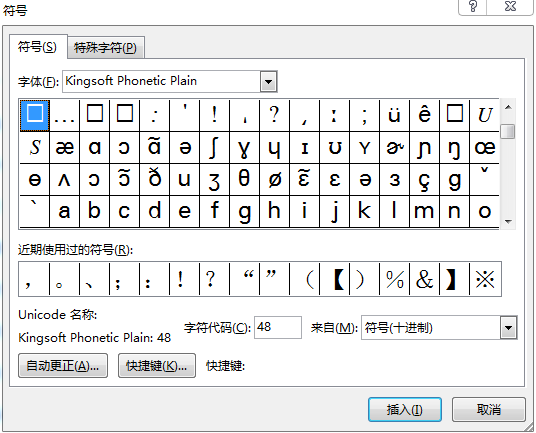Screen dimensions: 536x433
Task: Expand the Kingsoft Phonetic Plain font dropdown
Action: [x=268, y=82]
